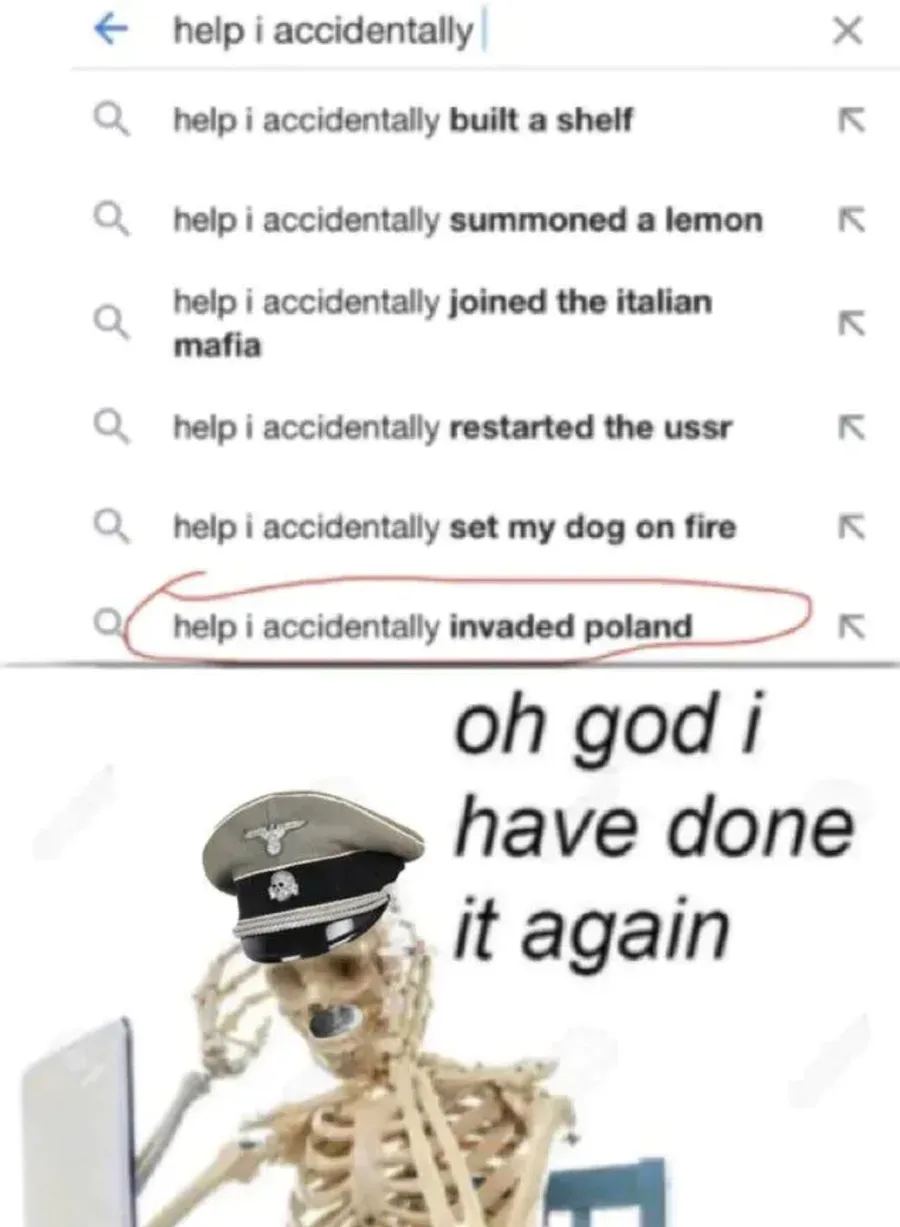The height and width of the screenshot is (1227, 900).
Task: Tap search icon beside "restarted the ussr"
Action: 112,428
